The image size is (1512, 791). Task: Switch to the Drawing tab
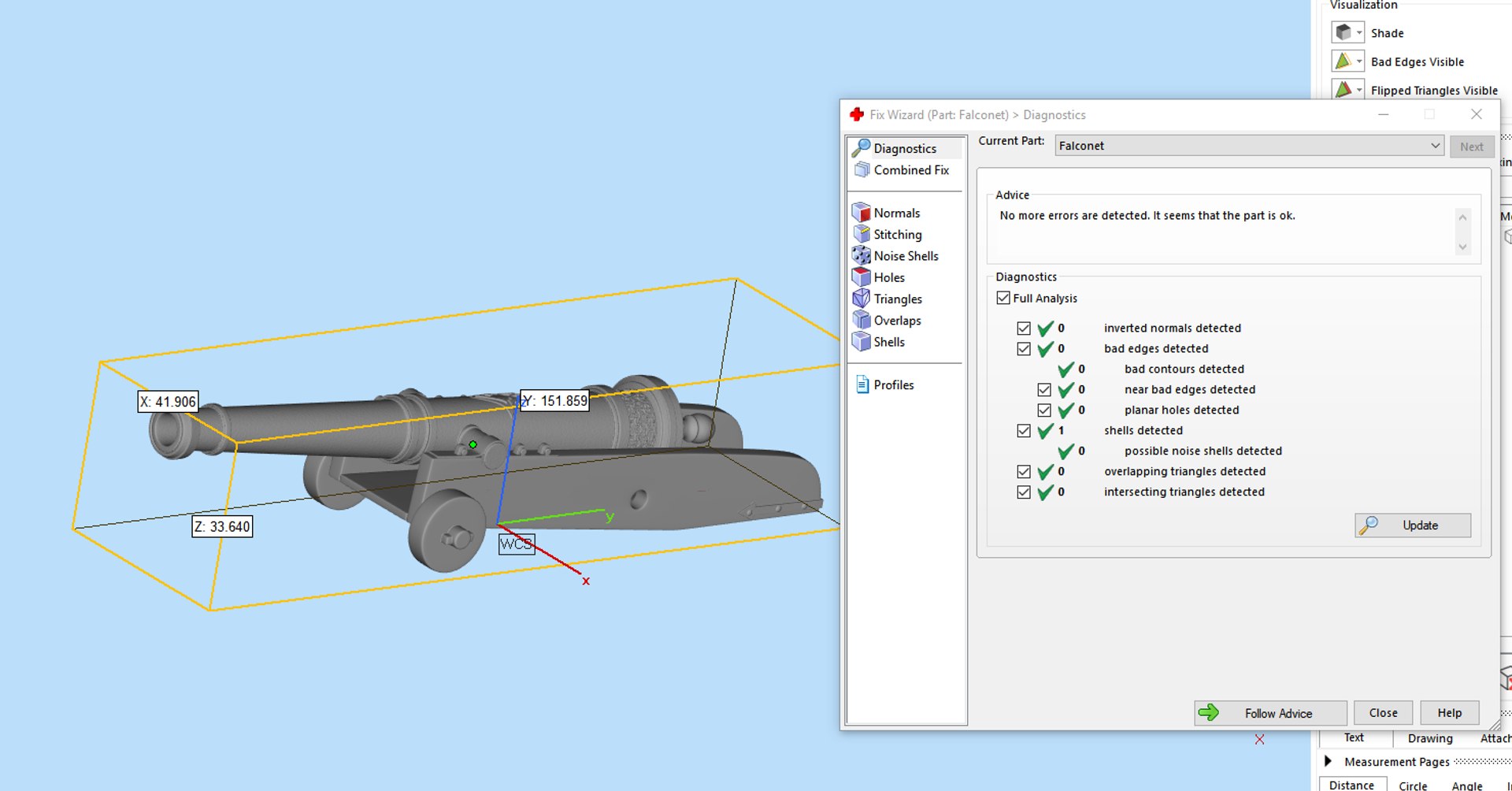pyautogui.click(x=1430, y=738)
